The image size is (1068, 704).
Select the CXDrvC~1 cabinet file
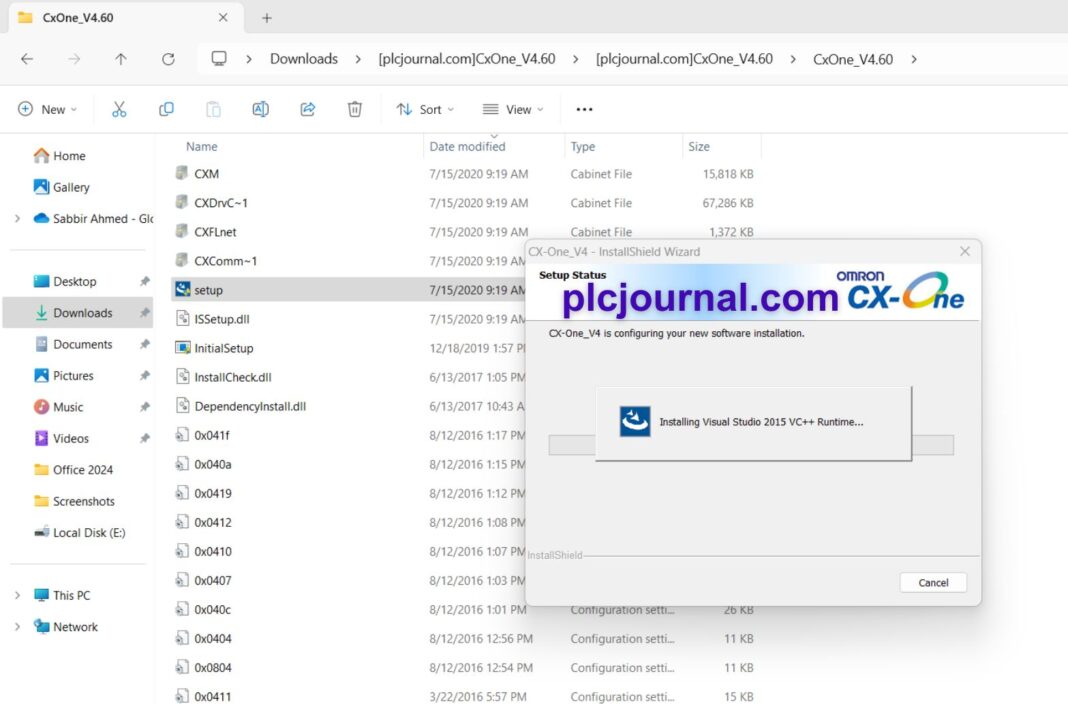(221, 203)
